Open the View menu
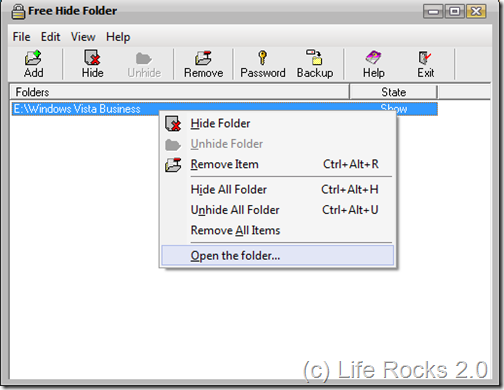The width and height of the screenshot is (504, 390). coord(83,37)
